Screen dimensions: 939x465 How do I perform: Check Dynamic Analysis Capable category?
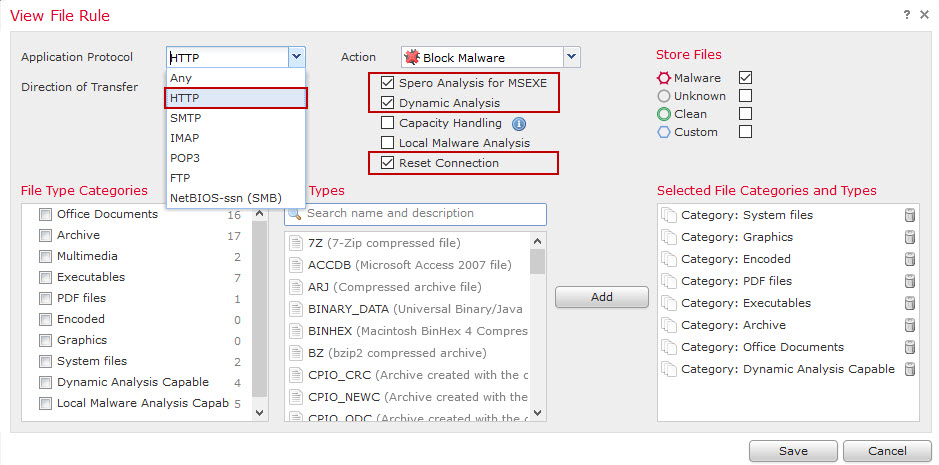(x=46, y=382)
